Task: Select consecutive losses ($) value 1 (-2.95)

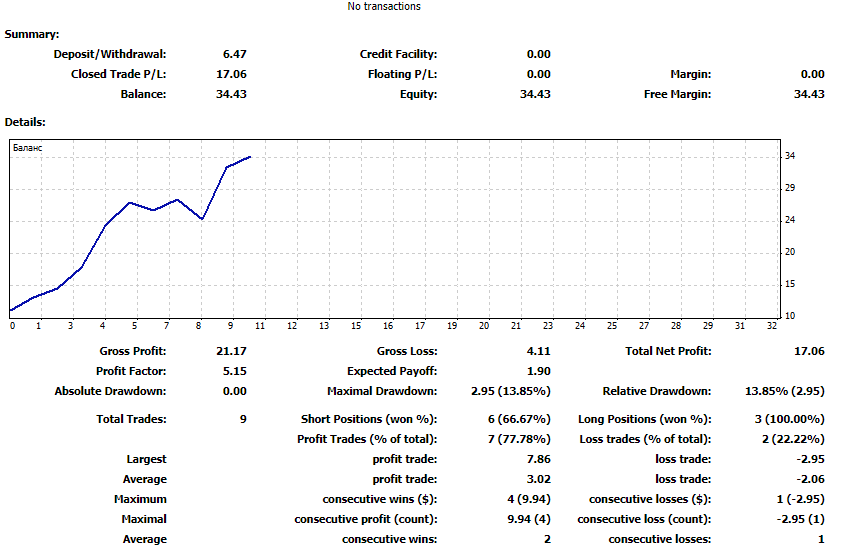Action: (800, 499)
